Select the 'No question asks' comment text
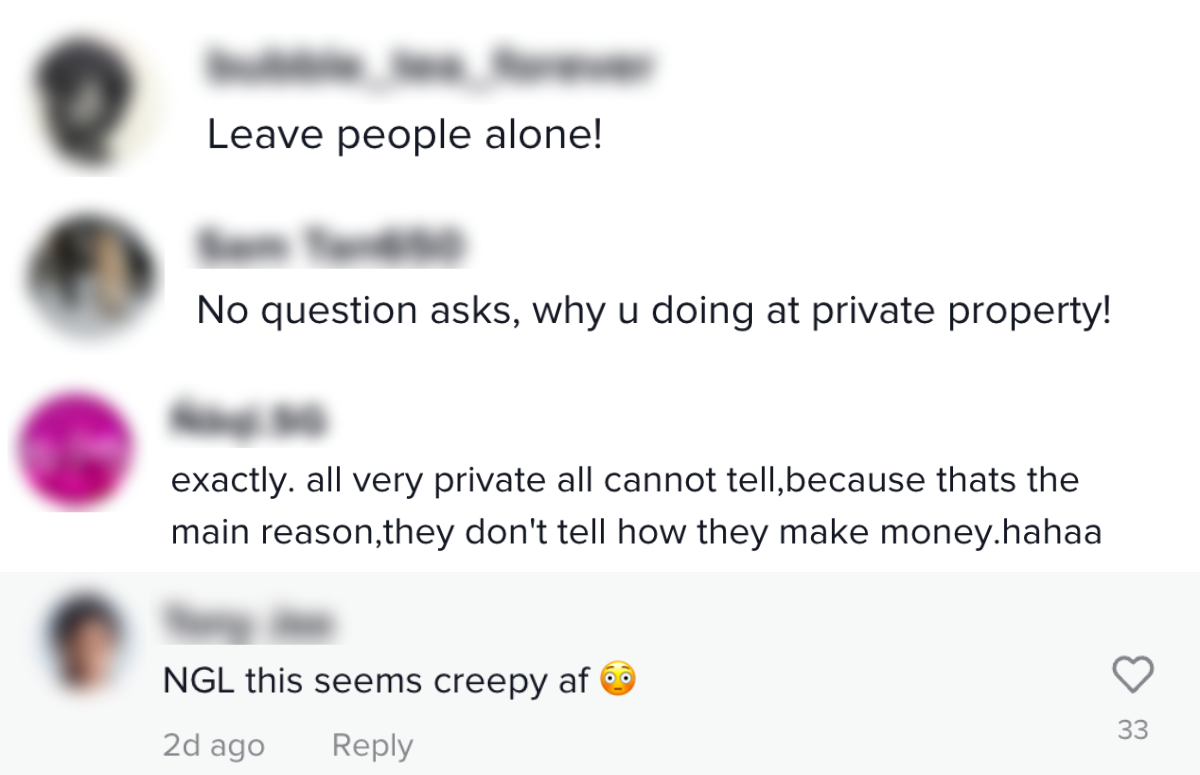This screenshot has height=775, width=1200. click(x=654, y=311)
